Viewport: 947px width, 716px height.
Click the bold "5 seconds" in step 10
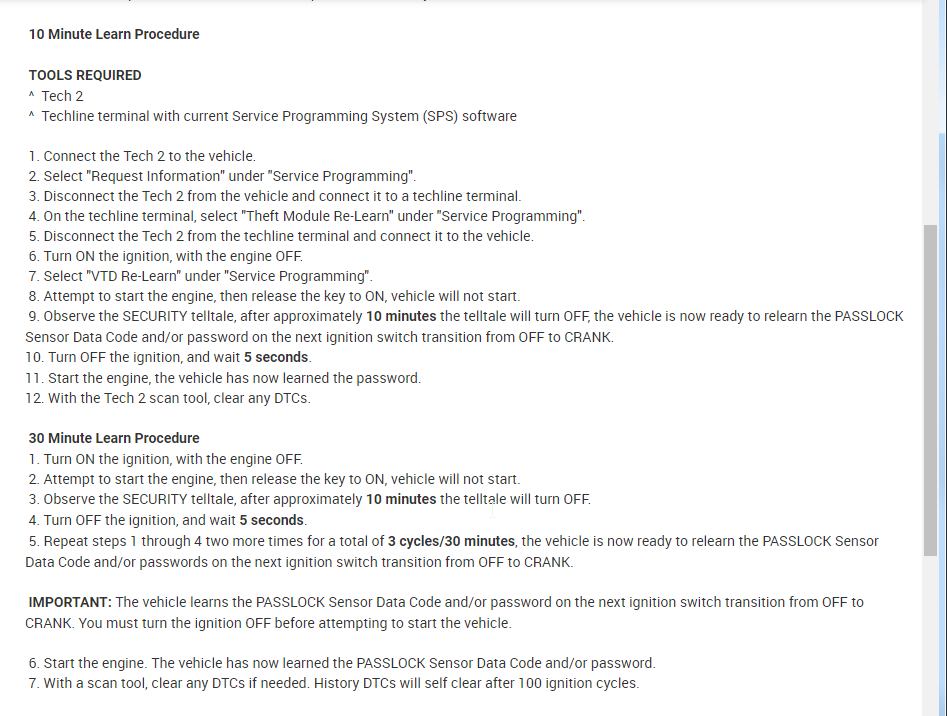[275, 357]
